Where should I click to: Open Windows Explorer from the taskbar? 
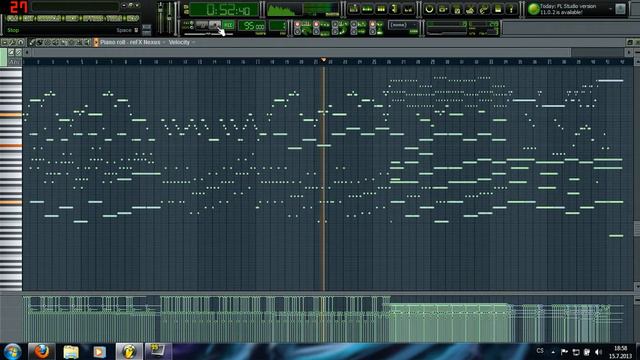(x=71, y=351)
